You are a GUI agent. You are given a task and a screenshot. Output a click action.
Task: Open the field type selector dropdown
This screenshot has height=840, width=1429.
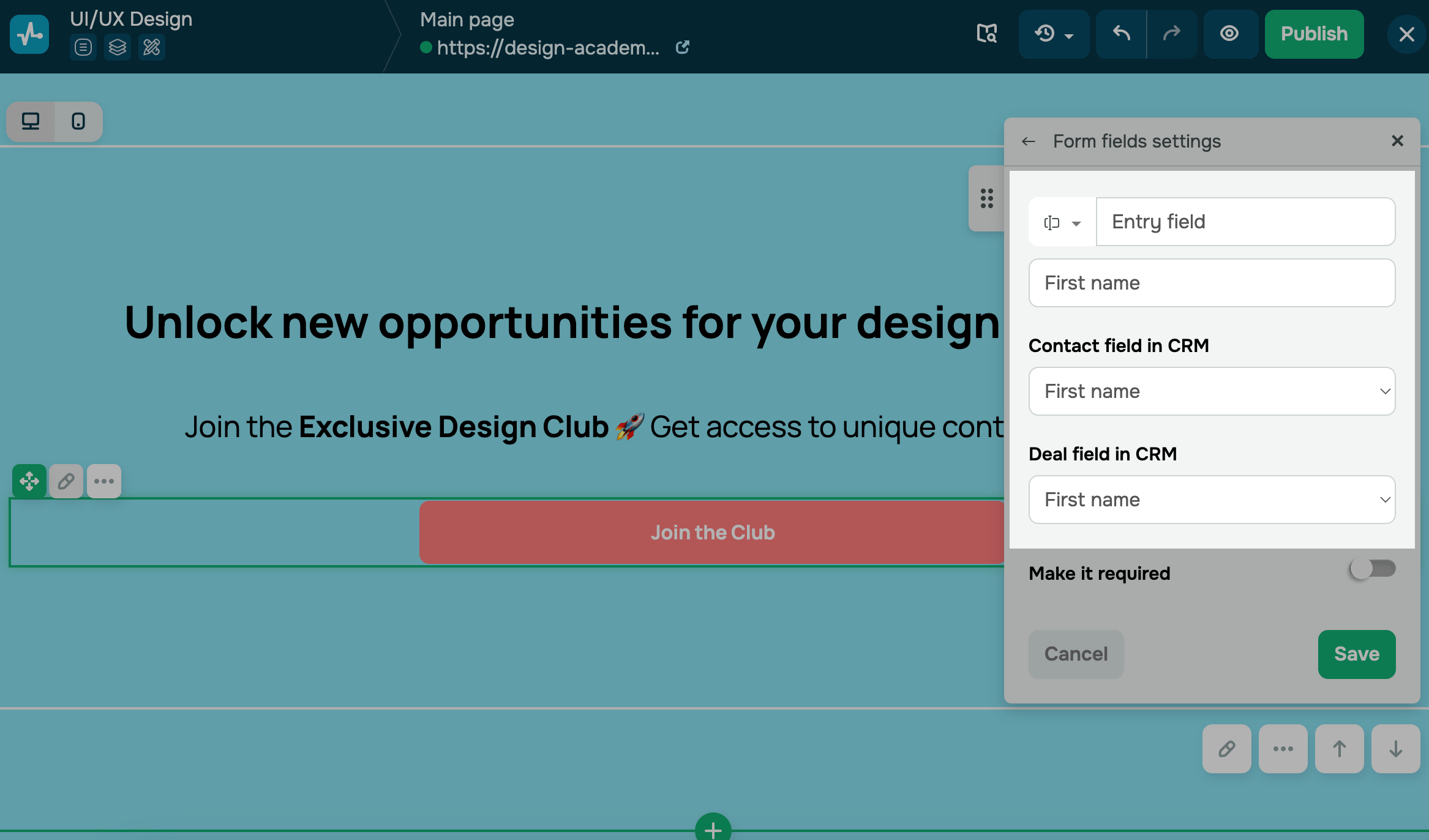click(1062, 222)
